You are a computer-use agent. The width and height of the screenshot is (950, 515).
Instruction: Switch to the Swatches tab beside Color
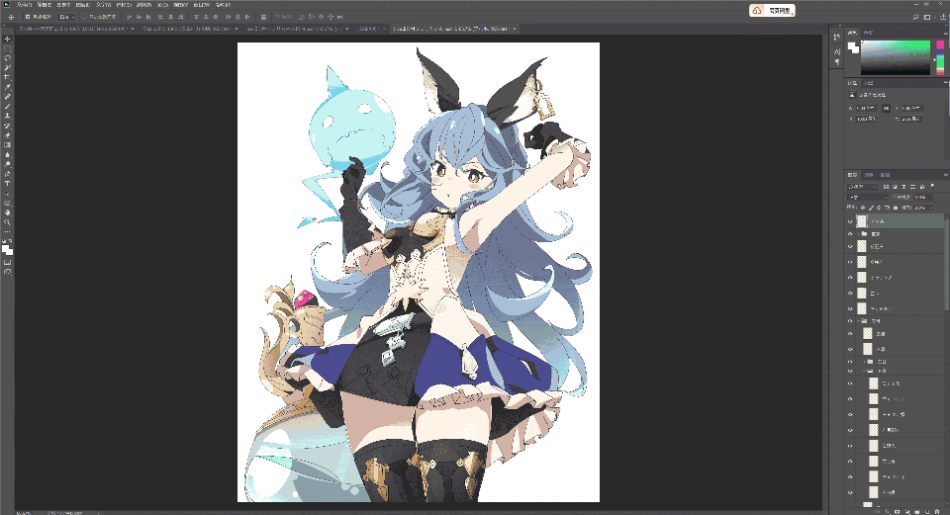(x=868, y=33)
